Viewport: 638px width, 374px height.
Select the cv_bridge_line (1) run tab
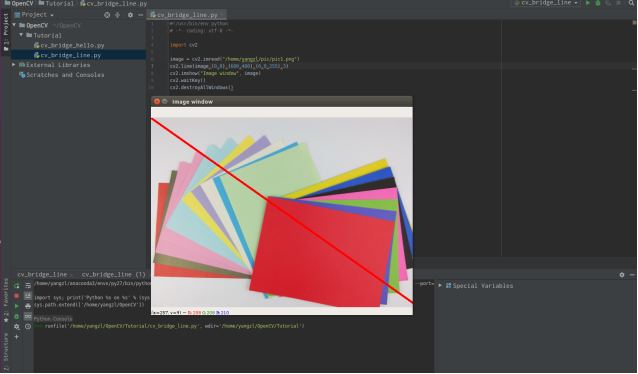click(x=114, y=274)
